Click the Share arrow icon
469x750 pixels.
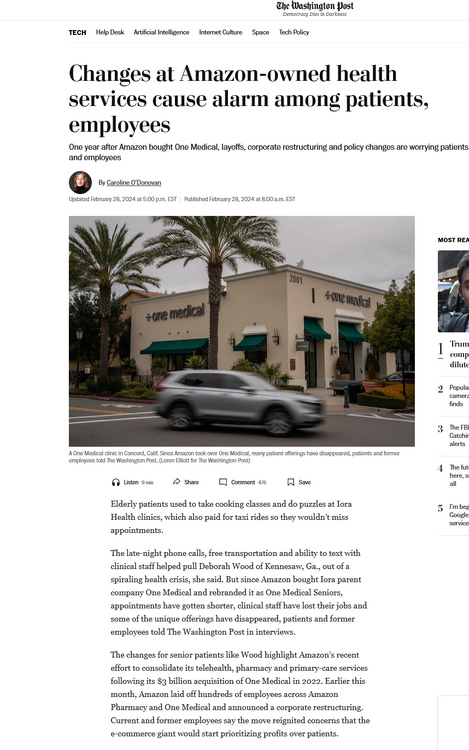click(x=176, y=482)
